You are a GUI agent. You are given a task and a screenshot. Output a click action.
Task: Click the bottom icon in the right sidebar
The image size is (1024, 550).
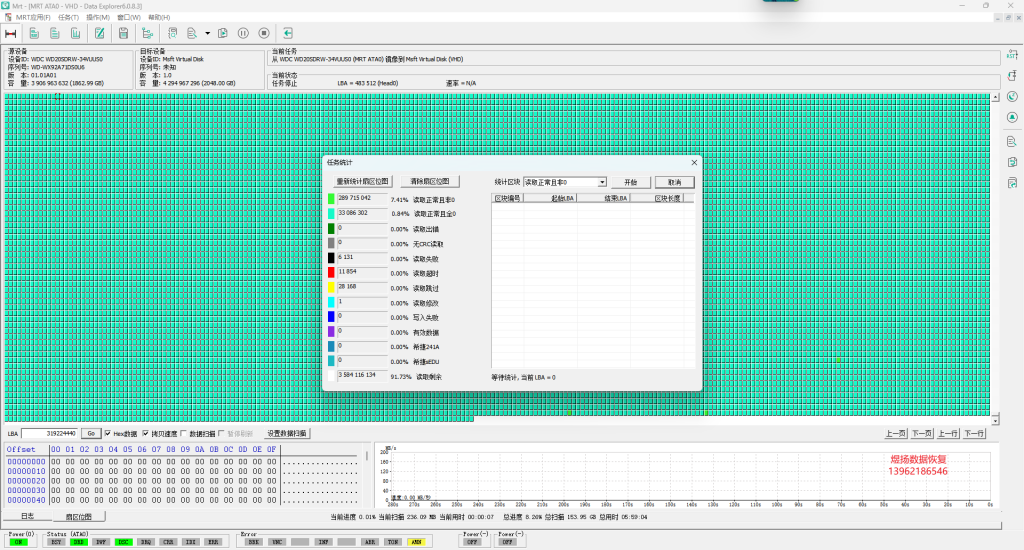[1012, 183]
